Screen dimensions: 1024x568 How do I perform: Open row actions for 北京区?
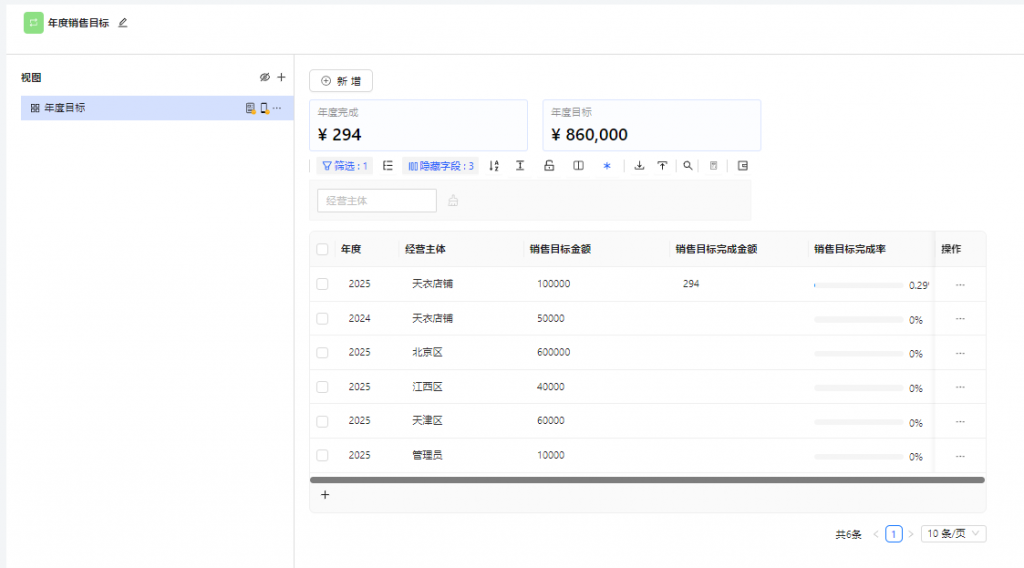point(960,353)
